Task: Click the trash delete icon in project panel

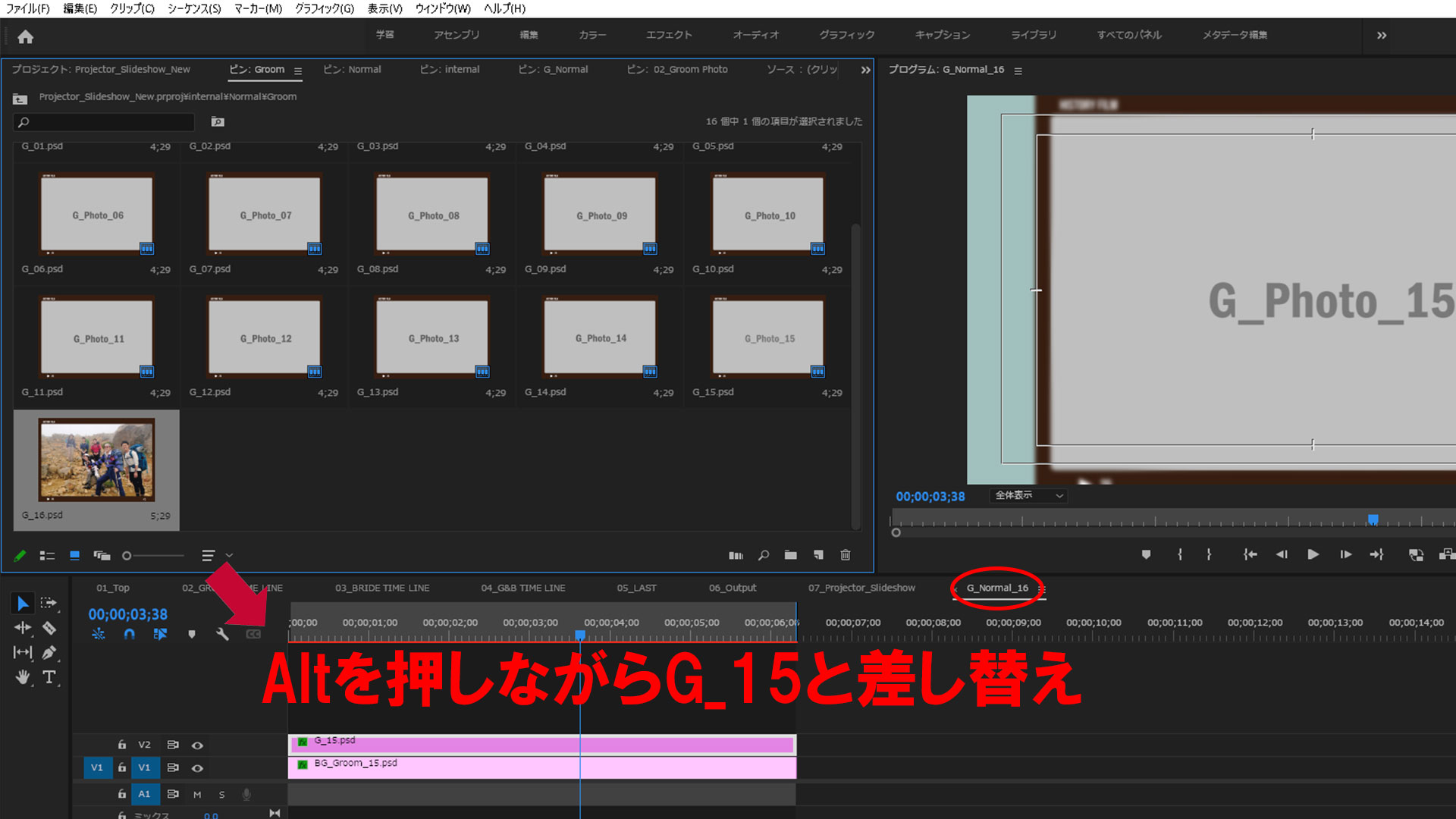Action: click(x=846, y=555)
